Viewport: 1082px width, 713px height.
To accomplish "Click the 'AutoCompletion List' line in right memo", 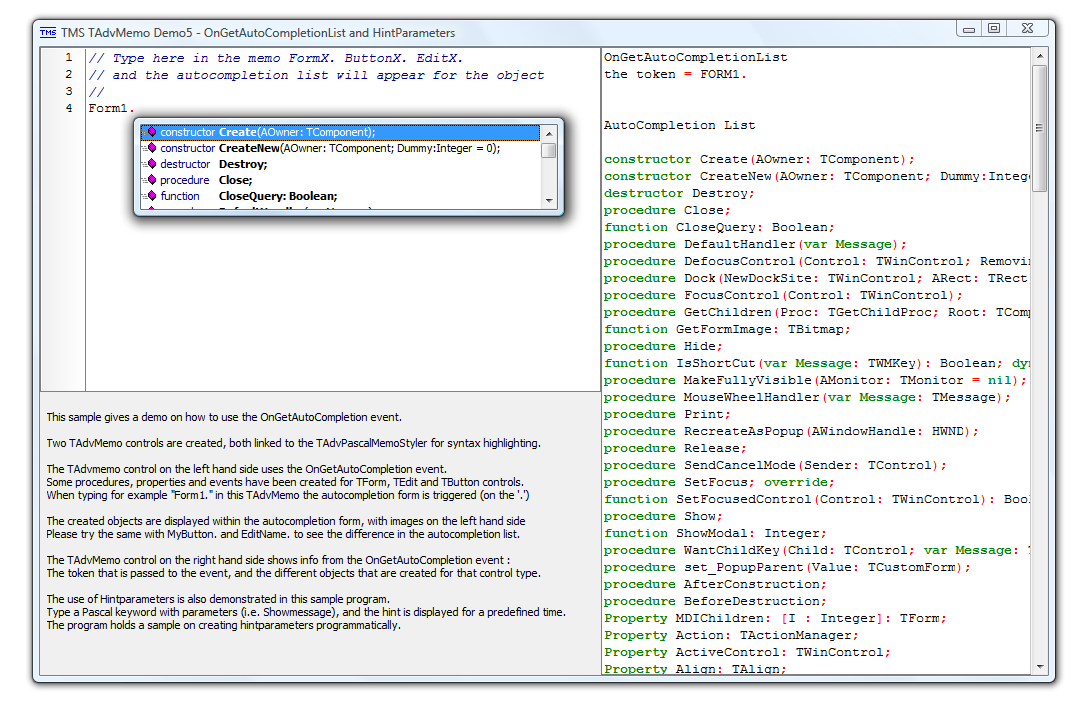I will (x=680, y=125).
